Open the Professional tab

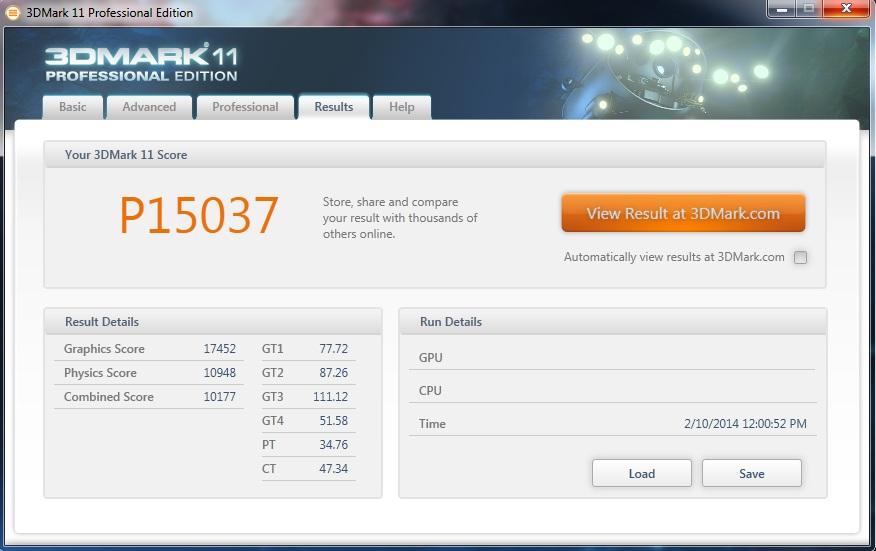click(x=245, y=107)
